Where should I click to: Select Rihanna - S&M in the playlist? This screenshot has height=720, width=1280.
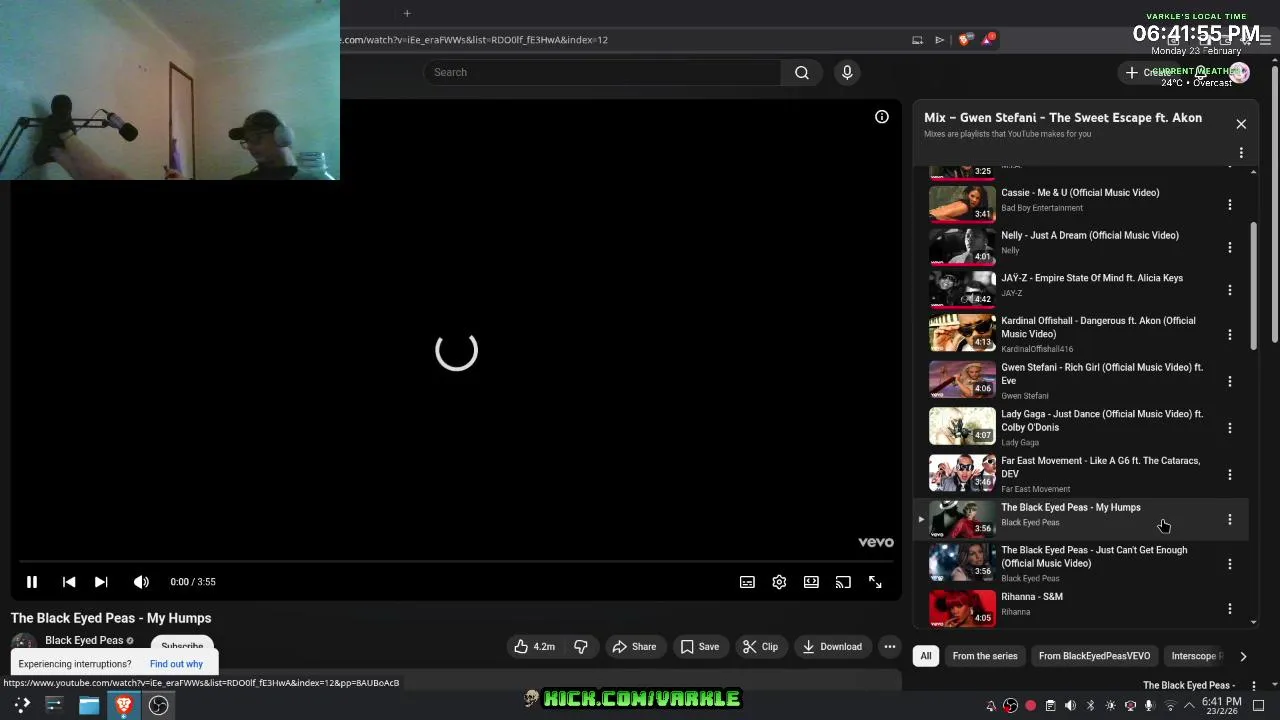point(1032,597)
